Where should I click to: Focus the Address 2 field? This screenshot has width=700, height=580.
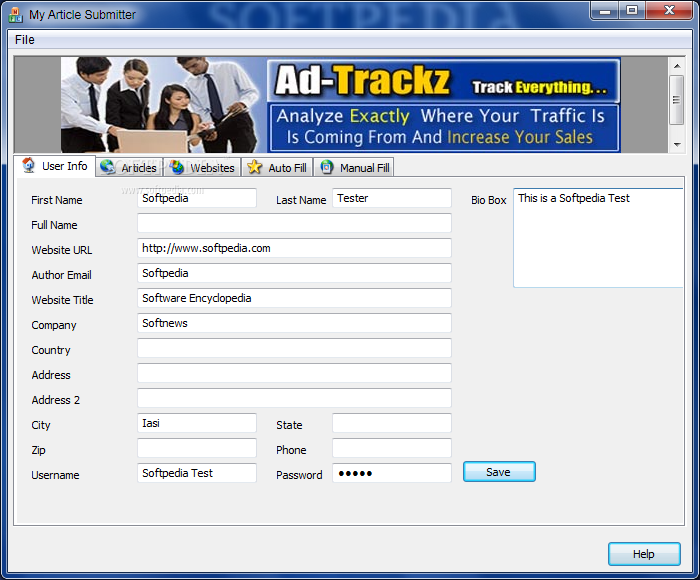pyautogui.click(x=294, y=398)
